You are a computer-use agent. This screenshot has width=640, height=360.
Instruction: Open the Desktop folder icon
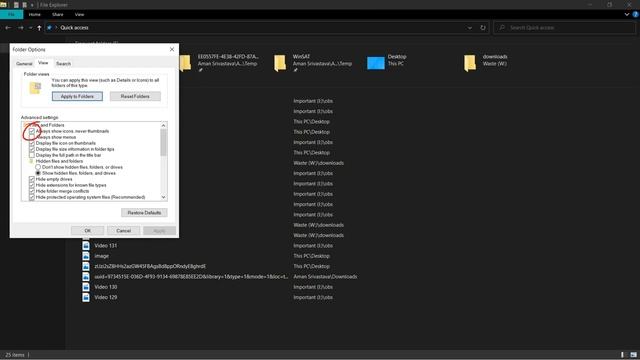click(376, 63)
